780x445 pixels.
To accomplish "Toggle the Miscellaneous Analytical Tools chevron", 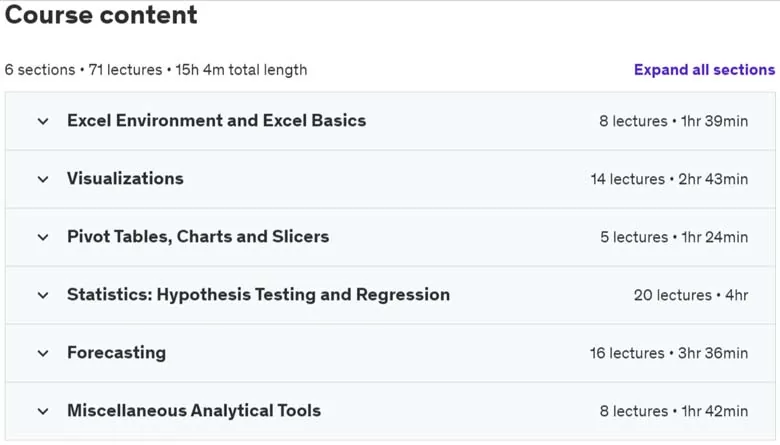I will [x=43, y=411].
